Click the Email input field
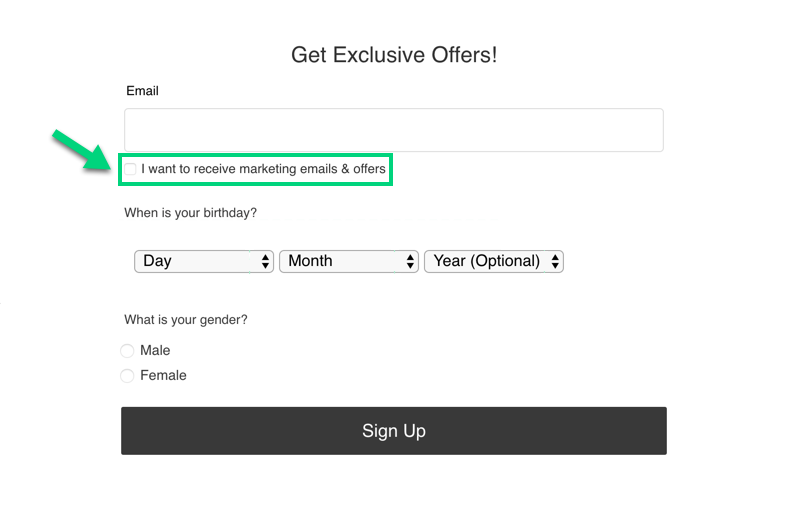 [x=393, y=130]
